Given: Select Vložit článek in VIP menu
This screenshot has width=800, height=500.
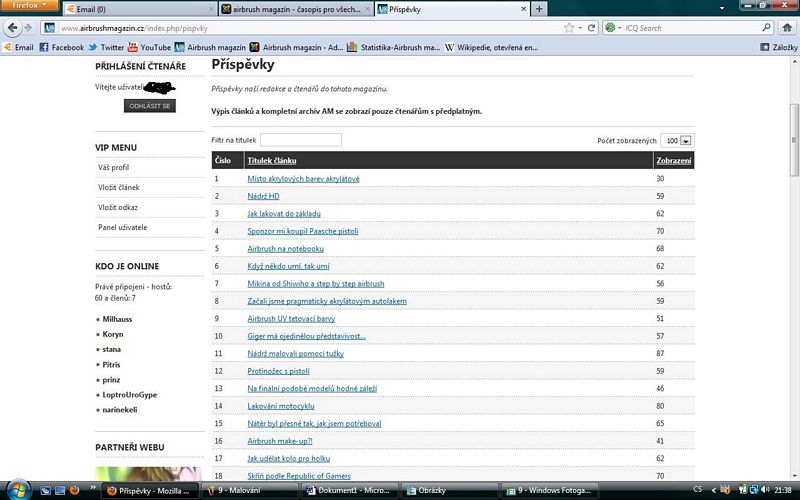Looking at the screenshot, I should tap(119, 187).
